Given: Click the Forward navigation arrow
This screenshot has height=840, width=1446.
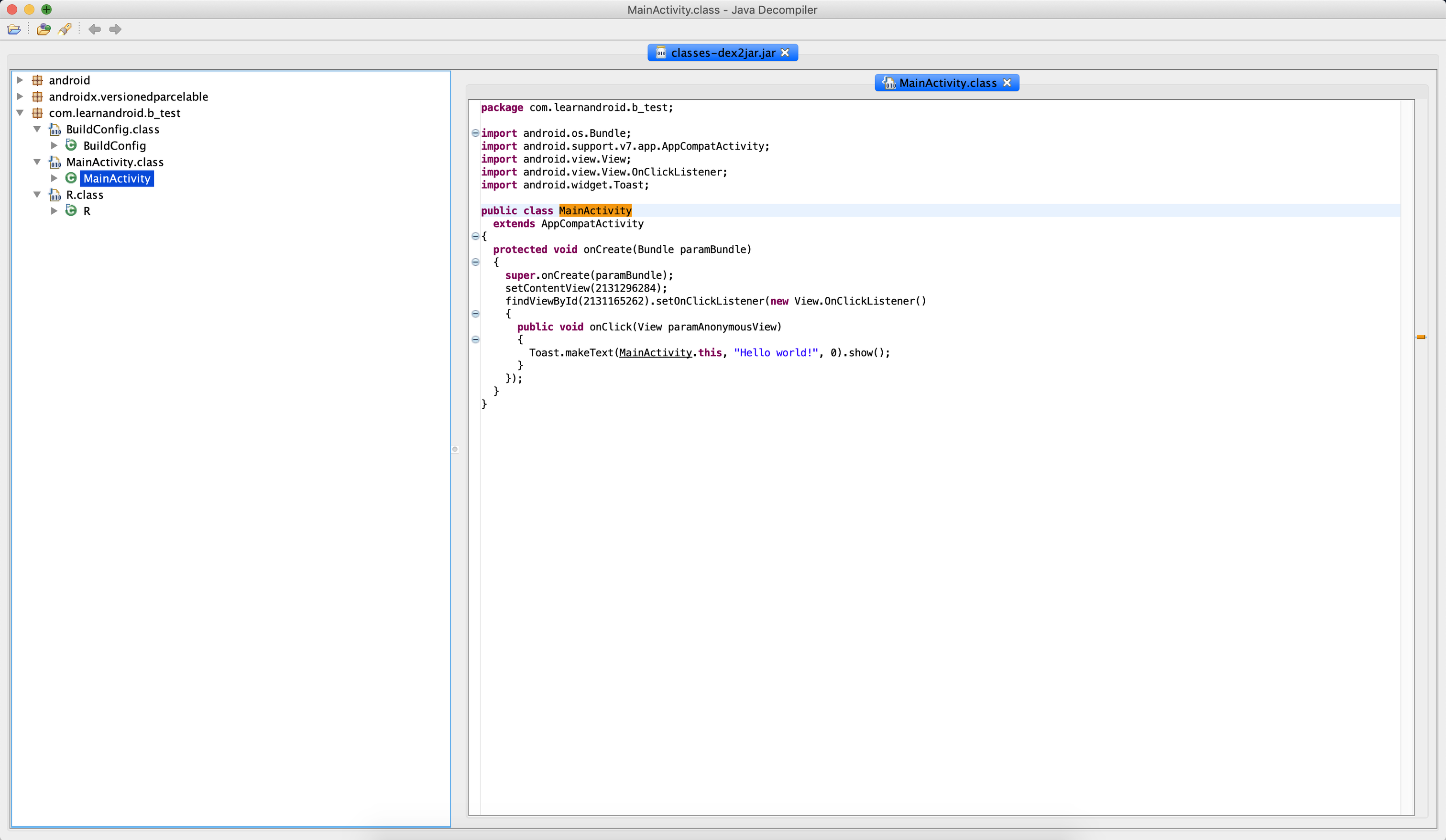Looking at the screenshot, I should click(x=115, y=29).
